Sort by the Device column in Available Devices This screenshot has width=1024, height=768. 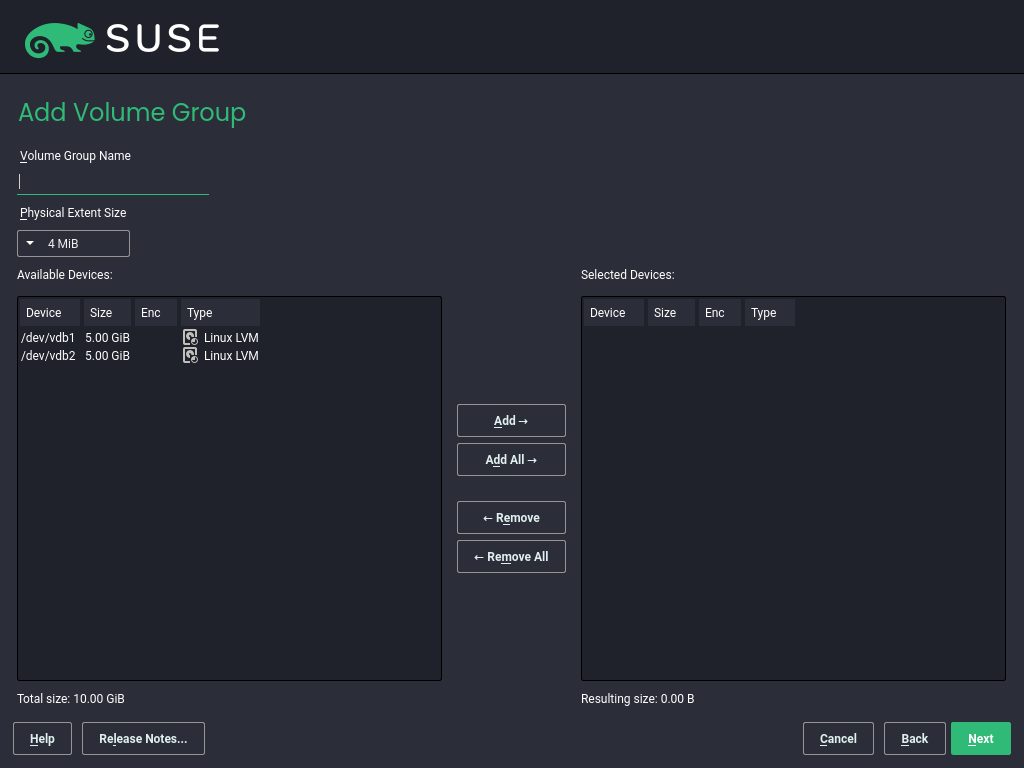pos(44,312)
